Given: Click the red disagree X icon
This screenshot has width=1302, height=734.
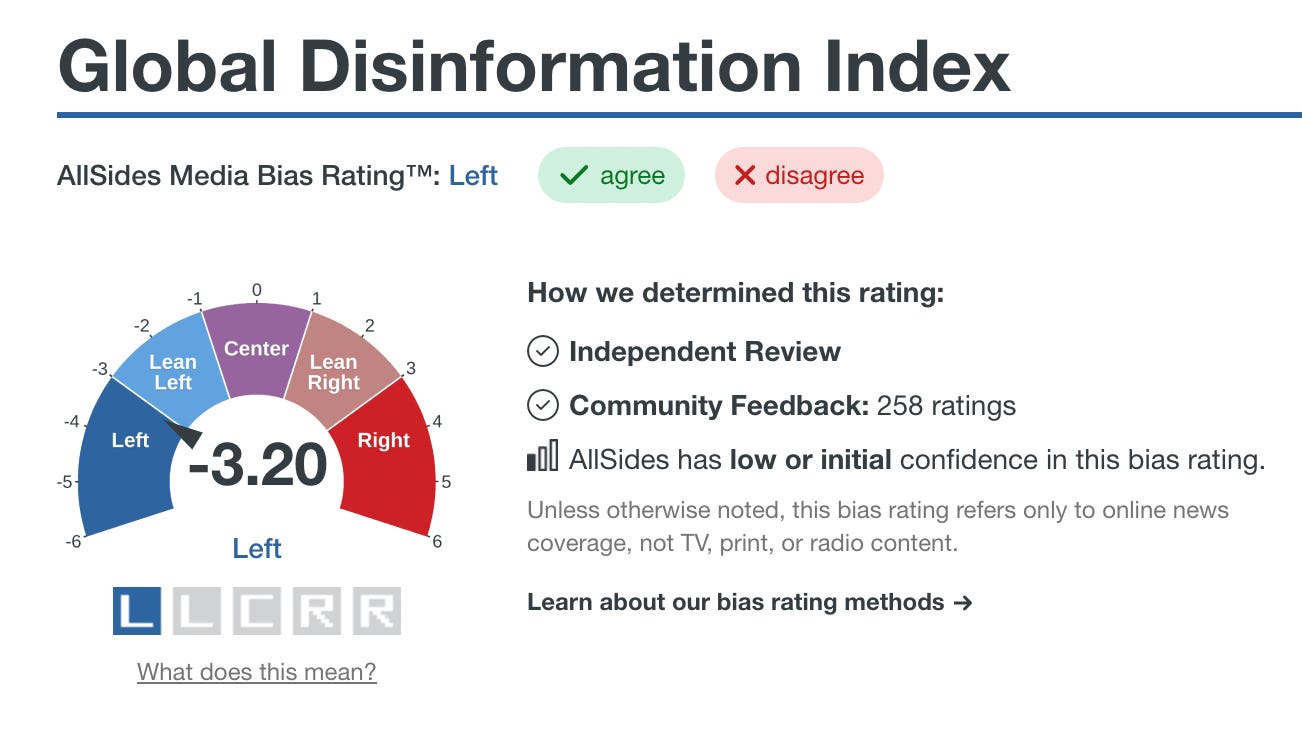Looking at the screenshot, I should [x=744, y=176].
